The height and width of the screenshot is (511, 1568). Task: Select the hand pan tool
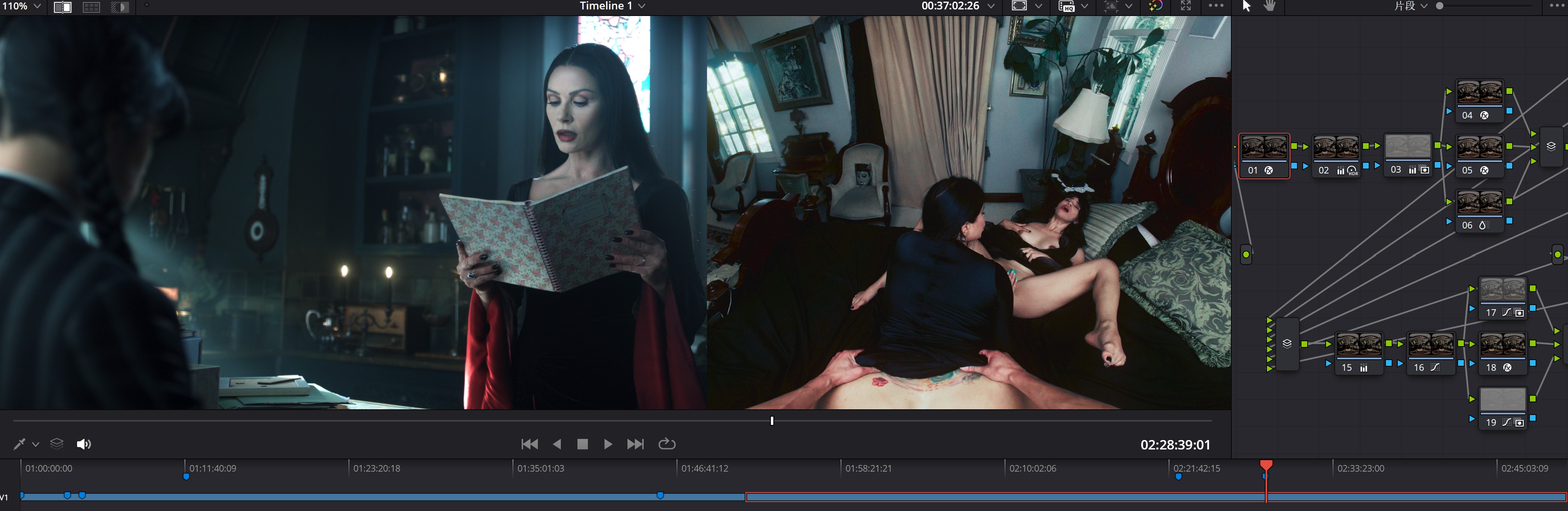[x=1270, y=6]
